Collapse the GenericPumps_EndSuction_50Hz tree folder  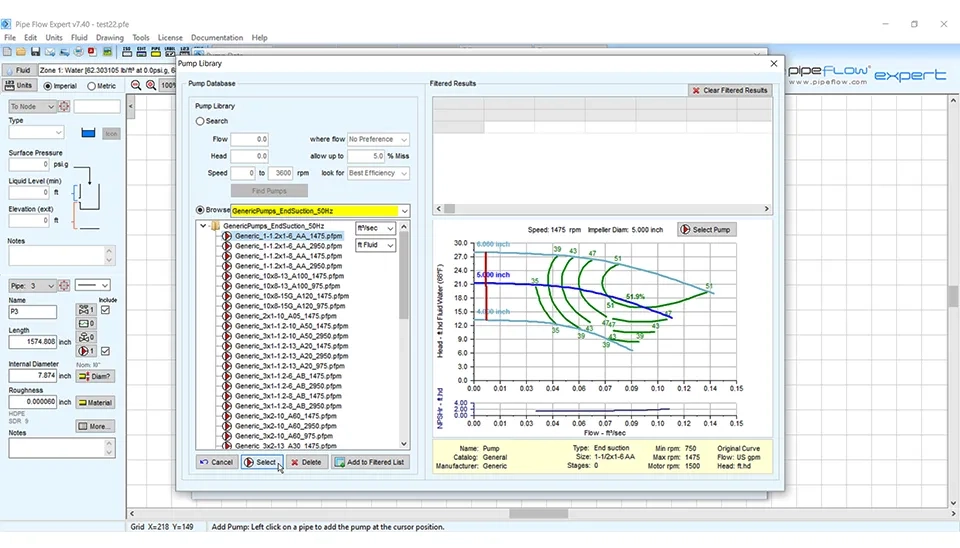click(x=203, y=226)
